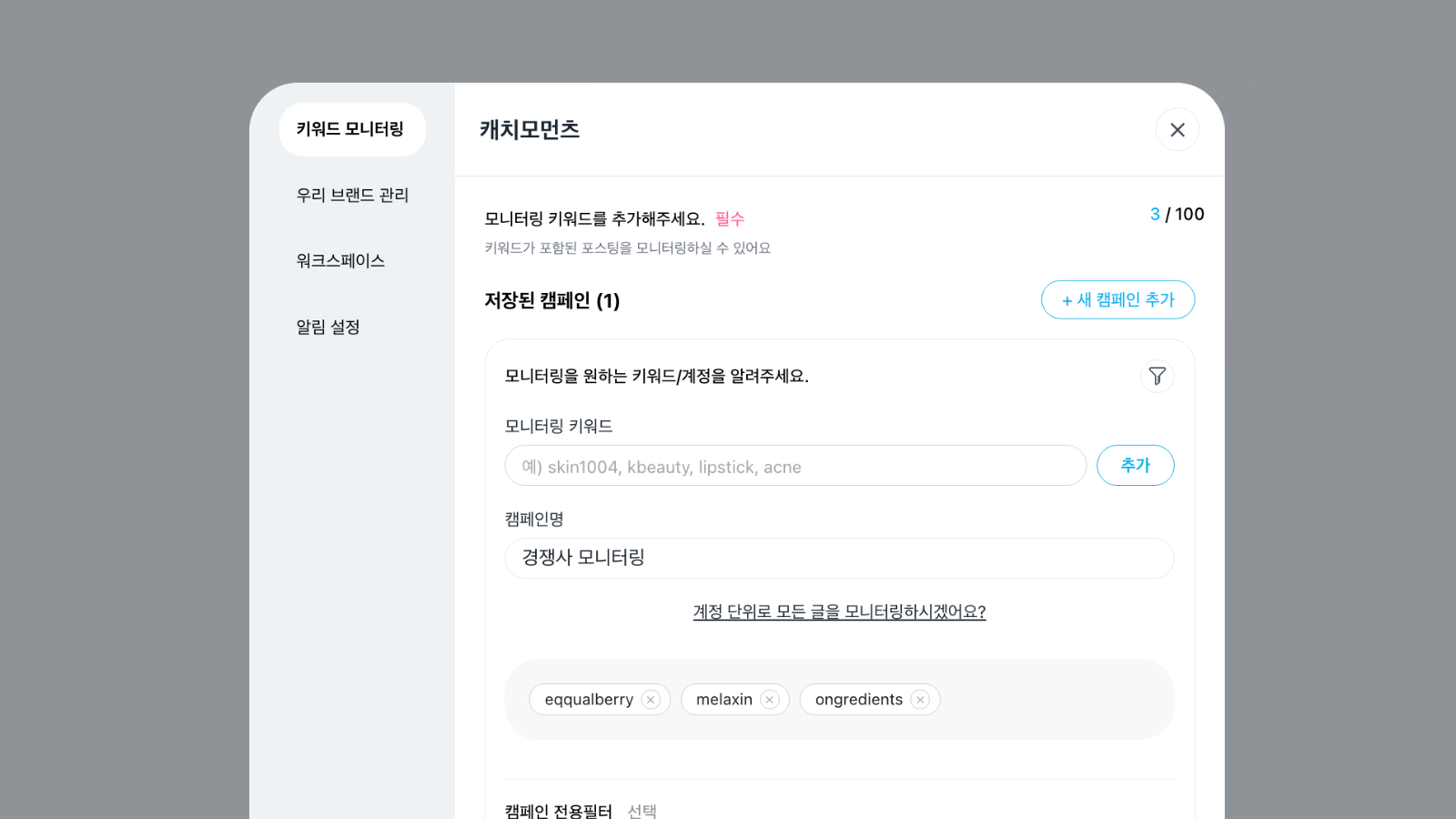This screenshot has width=1456, height=819.
Task: Click the melaxin keyword label
Action: coord(724,700)
